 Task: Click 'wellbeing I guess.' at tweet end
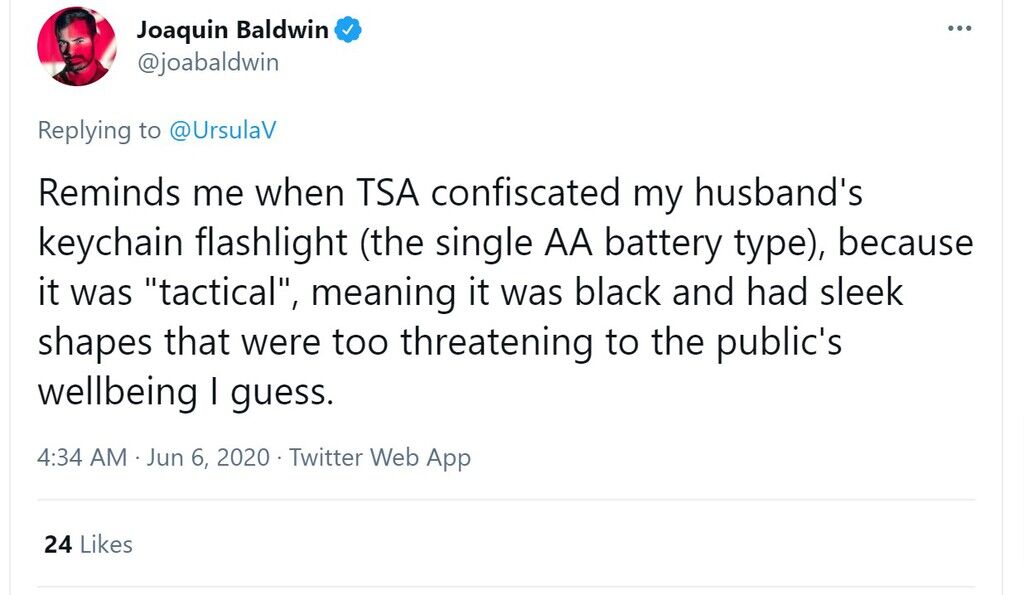click(186, 393)
